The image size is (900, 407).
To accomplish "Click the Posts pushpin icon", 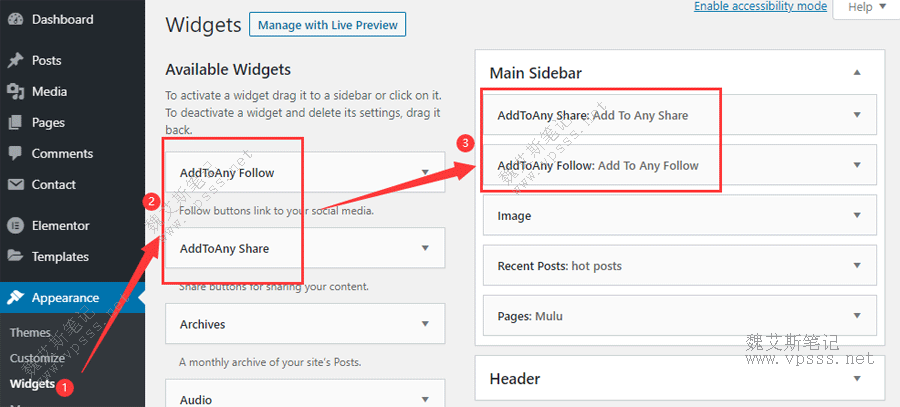I will click(x=15, y=60).
